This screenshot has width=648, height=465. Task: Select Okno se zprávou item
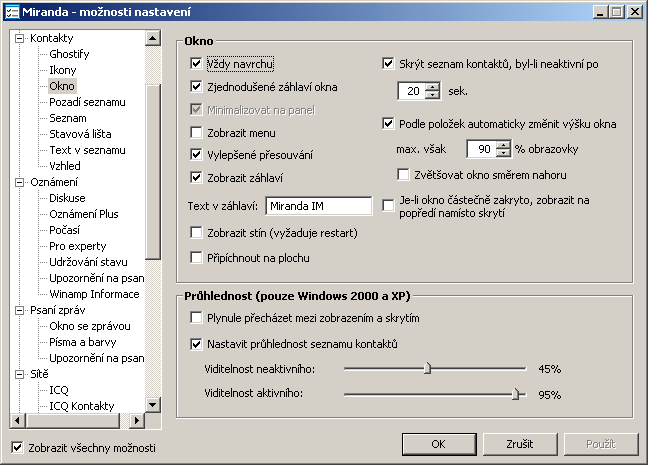click(x=90, y=326)
